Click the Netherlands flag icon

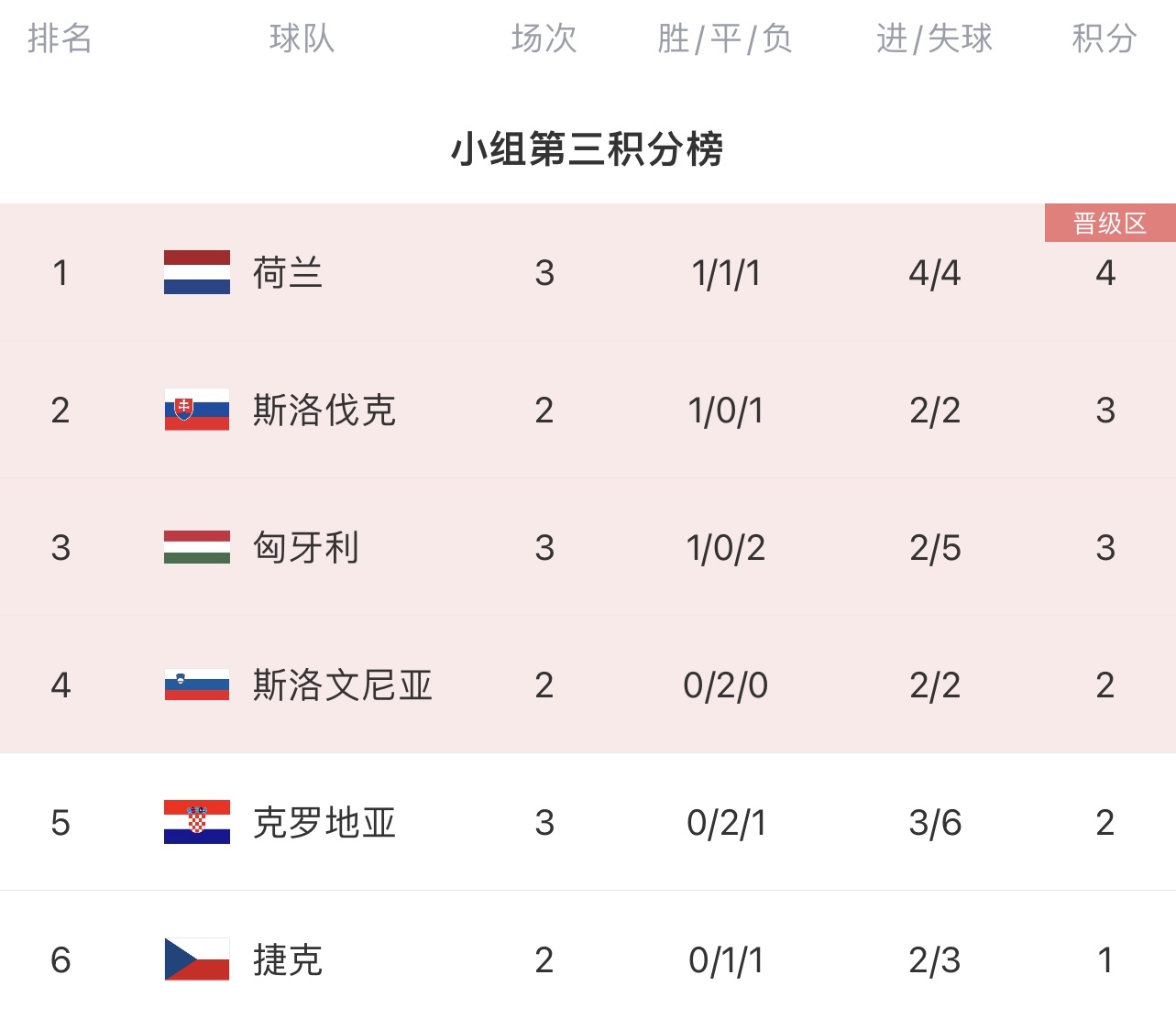197,272
